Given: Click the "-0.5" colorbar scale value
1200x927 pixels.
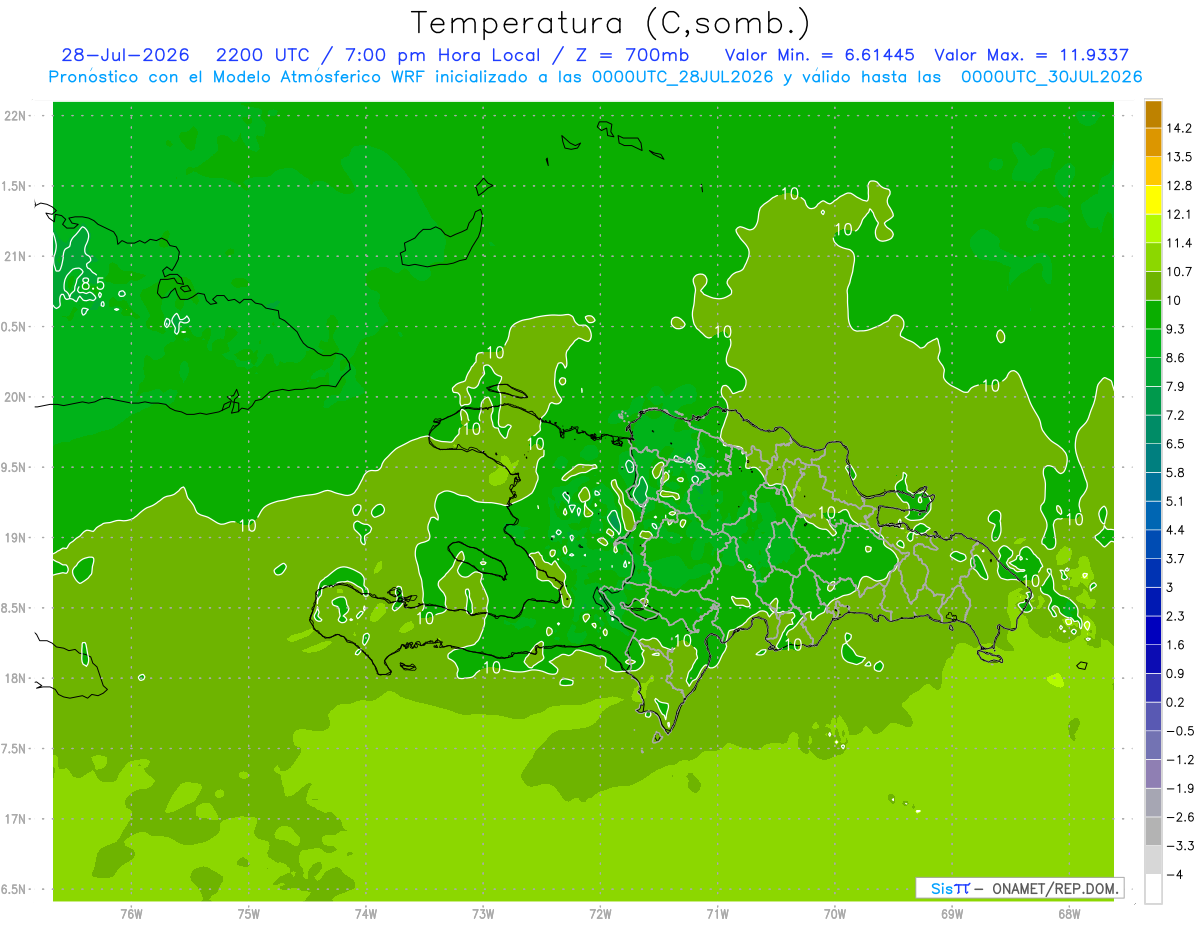Looking at the screenshot, I should [1178, 731].
